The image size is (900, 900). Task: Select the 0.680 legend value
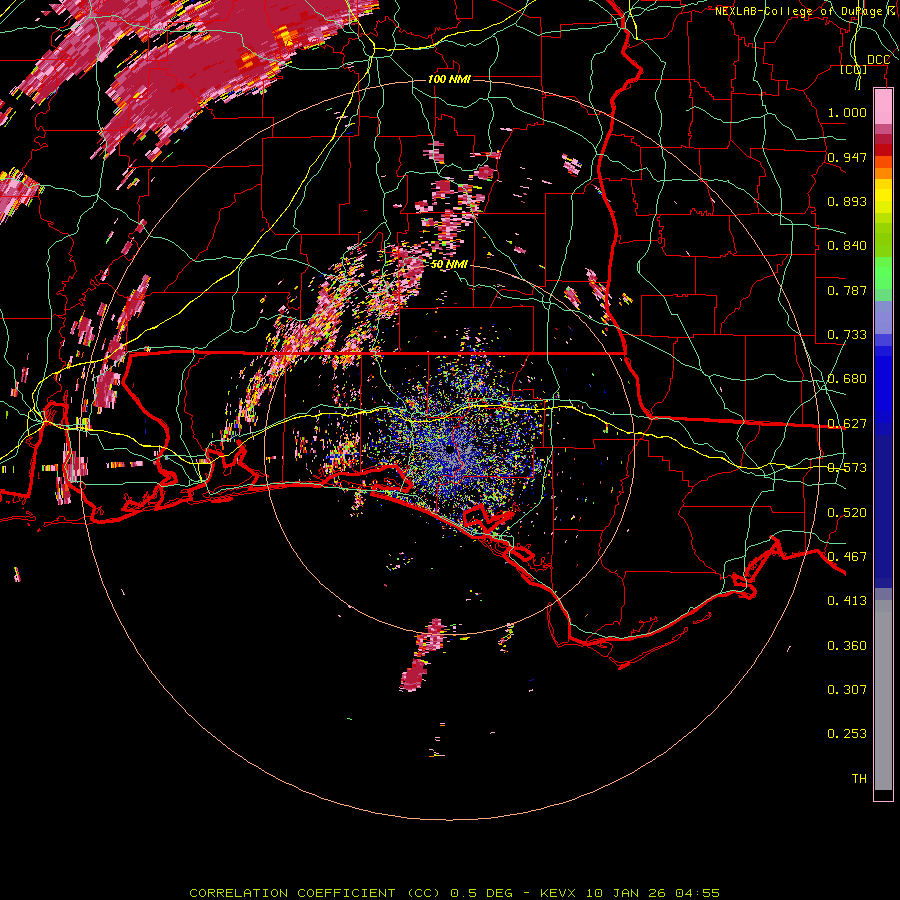(x=847, y=379)
